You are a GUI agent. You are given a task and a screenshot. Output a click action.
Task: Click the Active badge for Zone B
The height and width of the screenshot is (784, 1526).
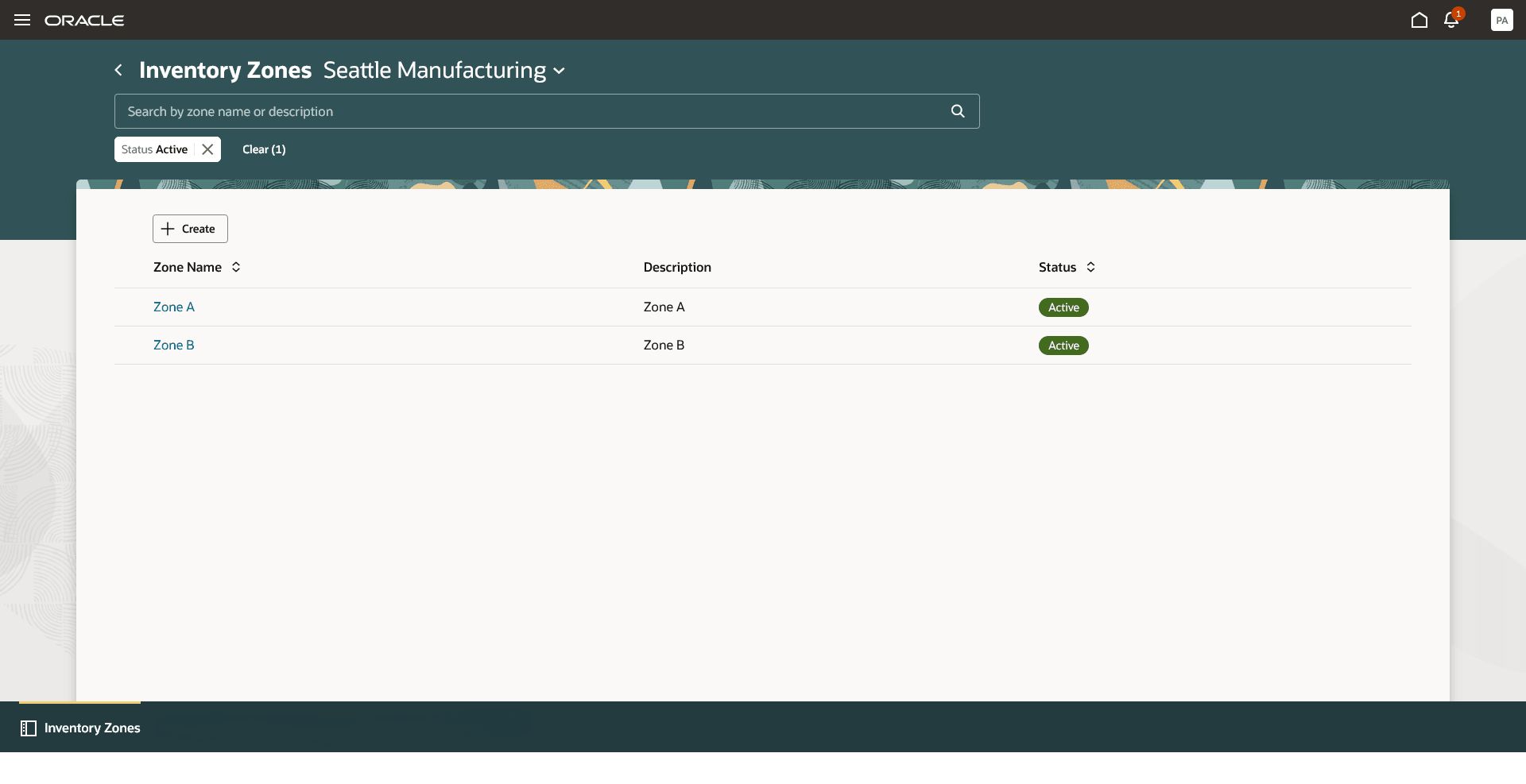click(x=1063, y=346)
